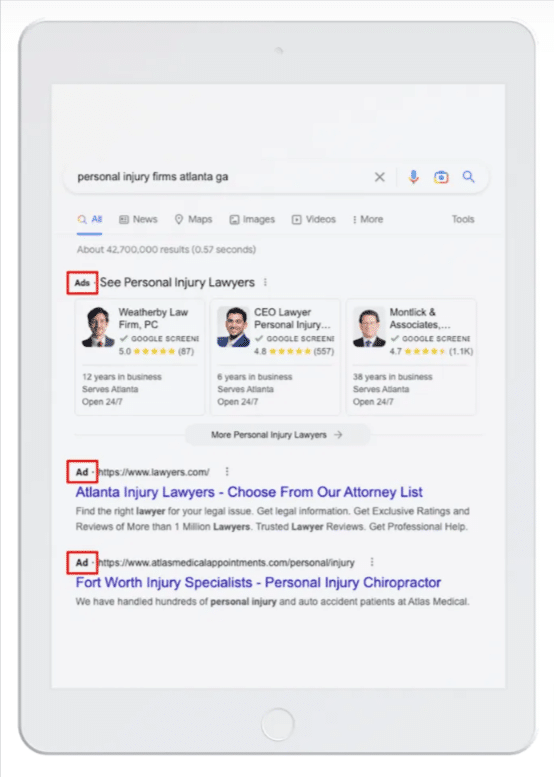Click '12 years in business' text
Image resolution: width=554 pixels, height=777 pixels.
pos(122,377)
